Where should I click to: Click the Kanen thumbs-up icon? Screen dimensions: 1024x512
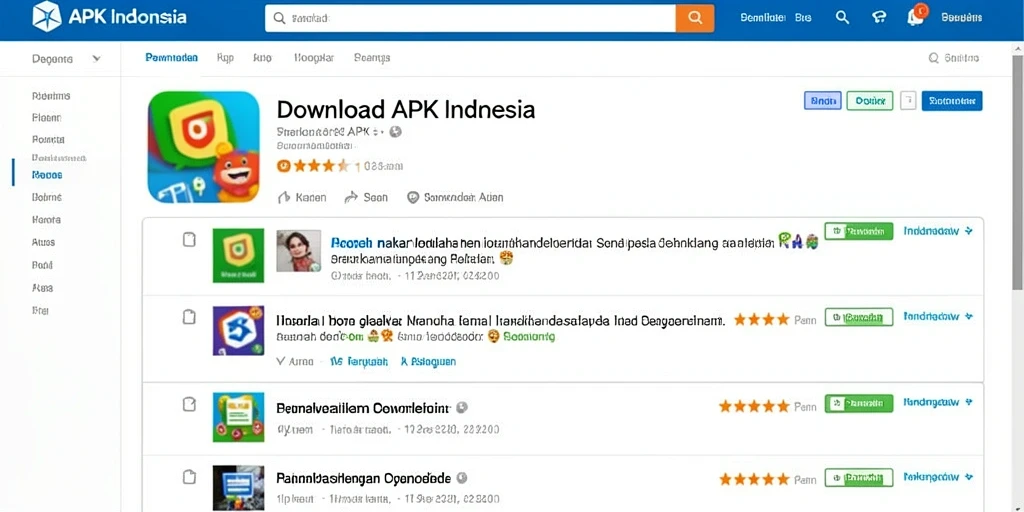(283, 197)
